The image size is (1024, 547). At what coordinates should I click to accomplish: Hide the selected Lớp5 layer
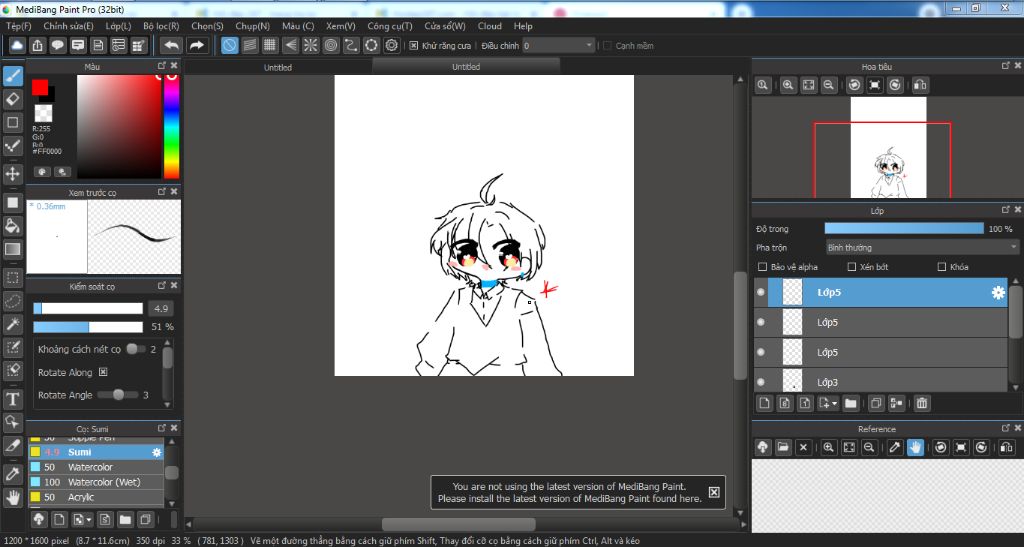point(761,292)
